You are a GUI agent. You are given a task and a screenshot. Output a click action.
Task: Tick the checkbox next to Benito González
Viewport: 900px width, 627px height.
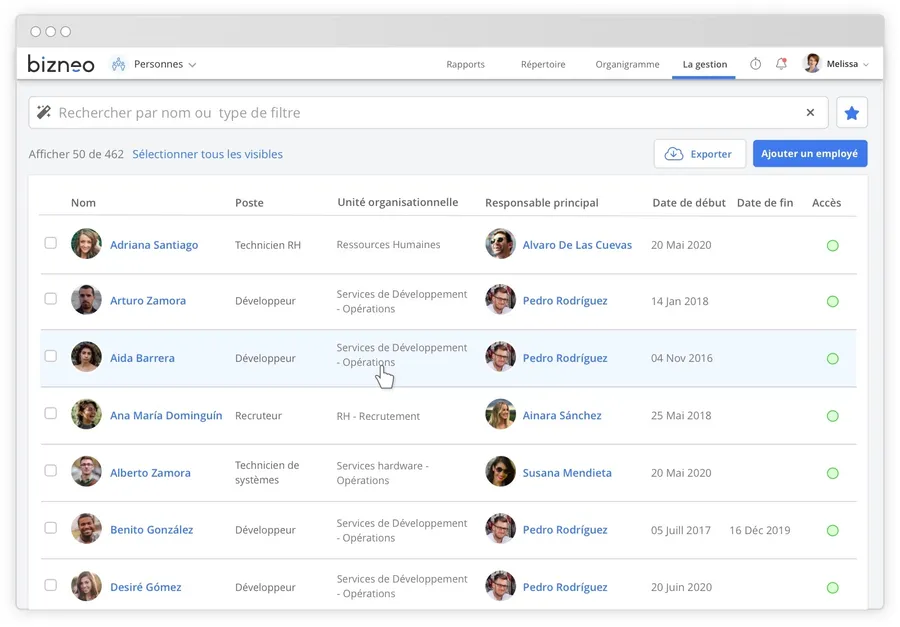[51, 528]
